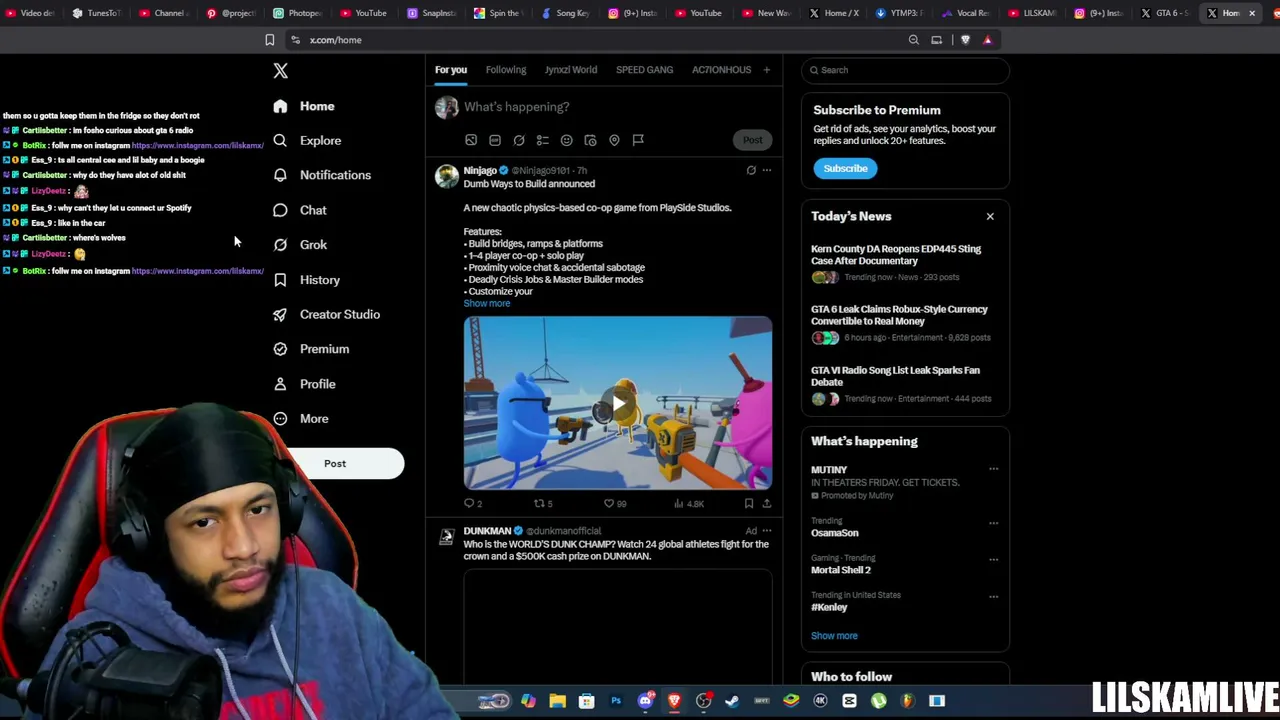
Task: Click the Grok icon on Ninjago post
Action: (751, 171)
